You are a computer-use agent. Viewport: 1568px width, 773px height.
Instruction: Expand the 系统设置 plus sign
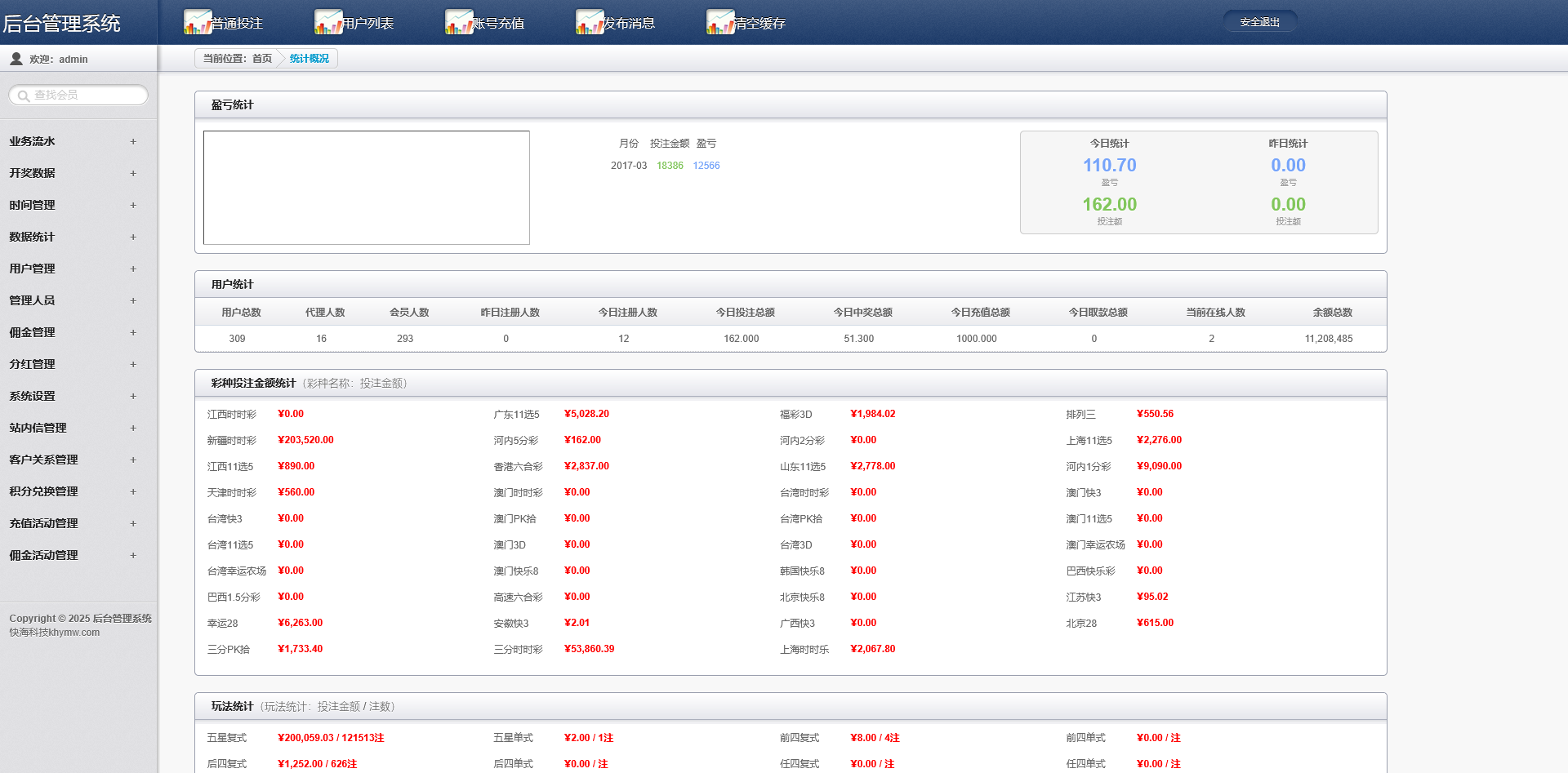click(133, 397)
